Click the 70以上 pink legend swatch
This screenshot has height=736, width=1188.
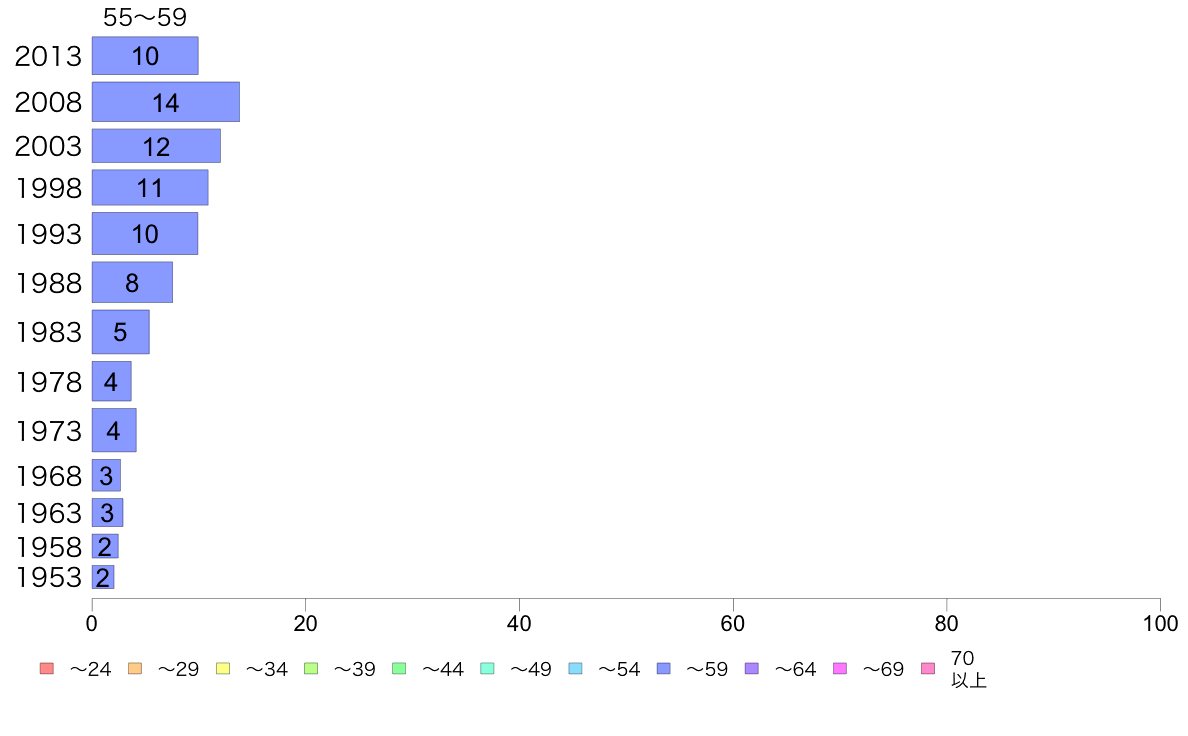click(x=928, y=669)
